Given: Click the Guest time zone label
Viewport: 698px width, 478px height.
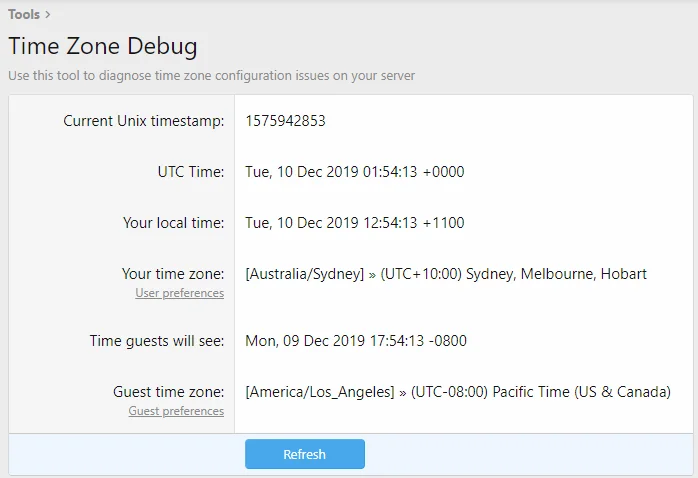Looking at the screenshot, I should coord(167,391).
